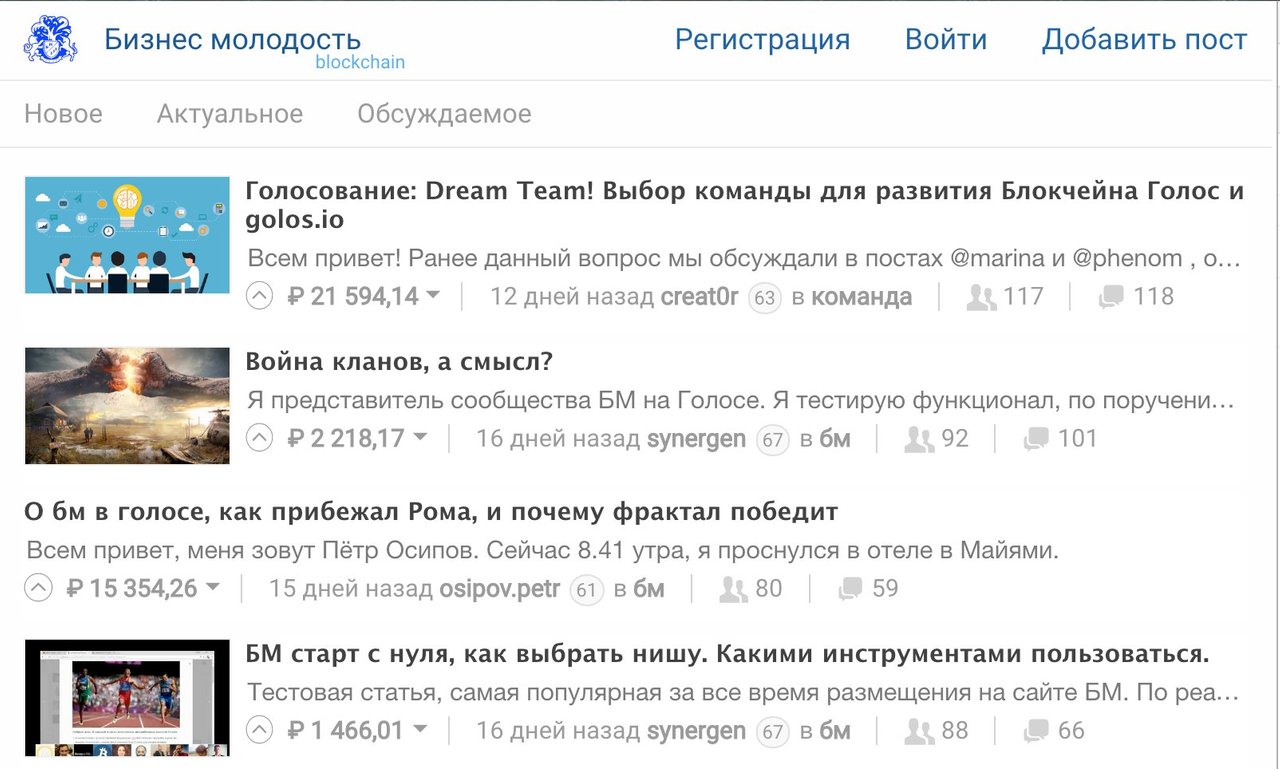This screenshot has width=1280, height=769.
Task: Click reputation badge 63 next to creat0r
Action: pyautogui.click(x=765, y=298)
